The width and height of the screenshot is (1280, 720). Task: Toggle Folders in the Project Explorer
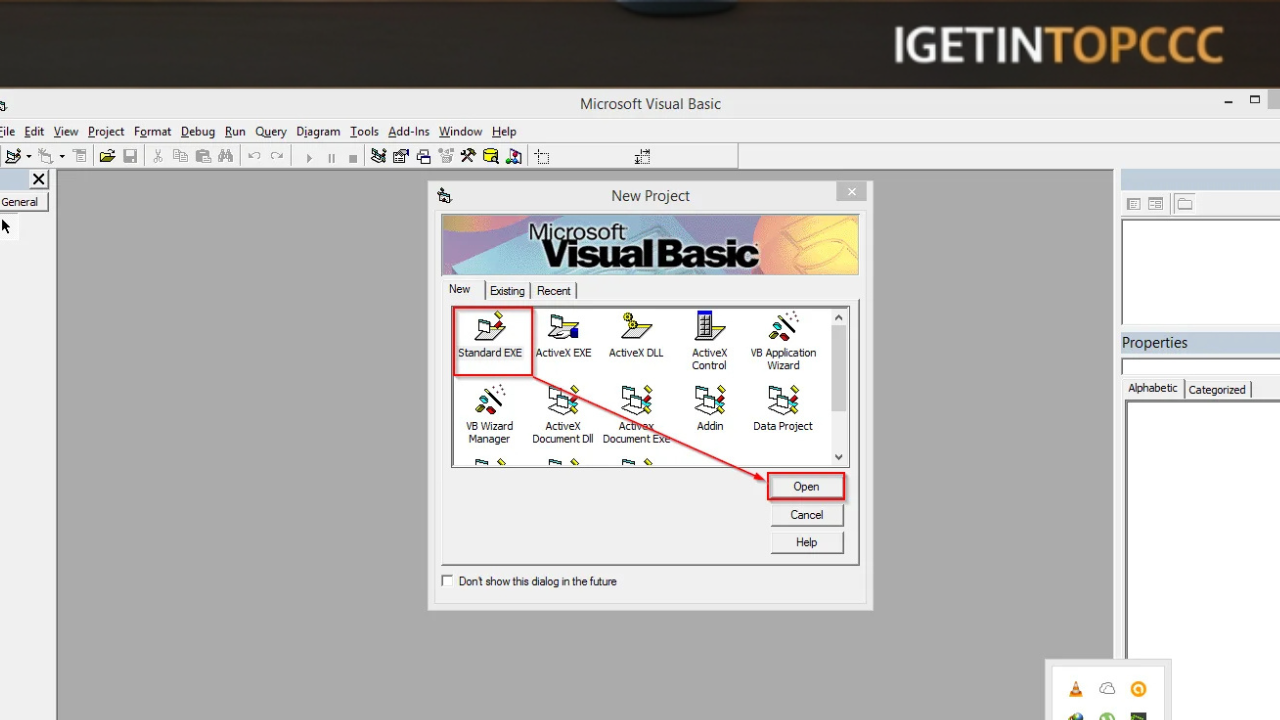click(1185, 204)
